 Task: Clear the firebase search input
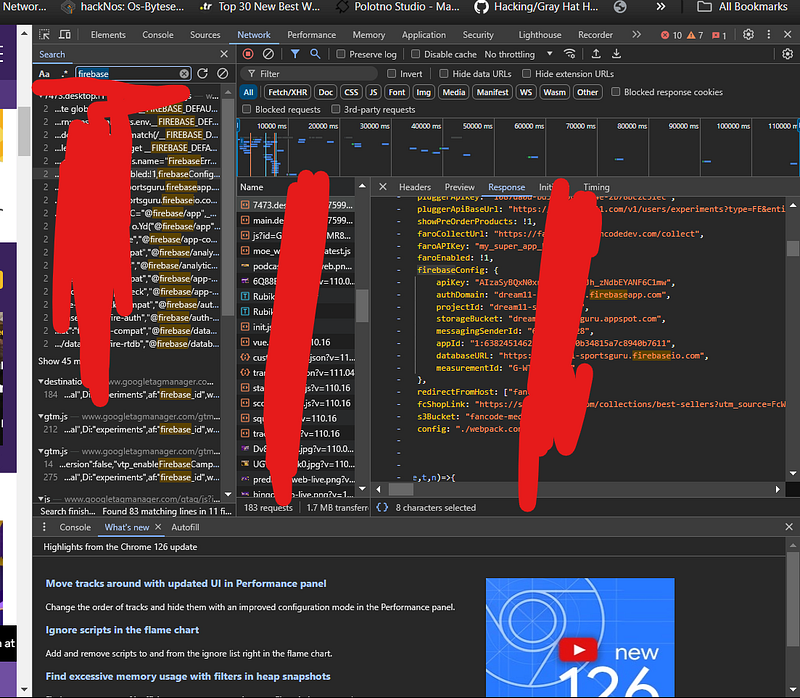[x=184, y=74]
